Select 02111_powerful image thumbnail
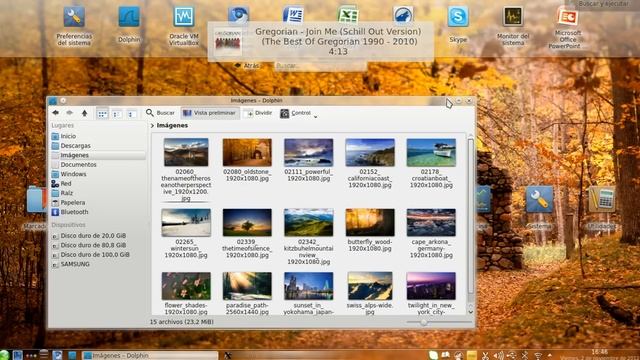The width and height of the screenshot is (640, 360). click(x=309, y=152)
